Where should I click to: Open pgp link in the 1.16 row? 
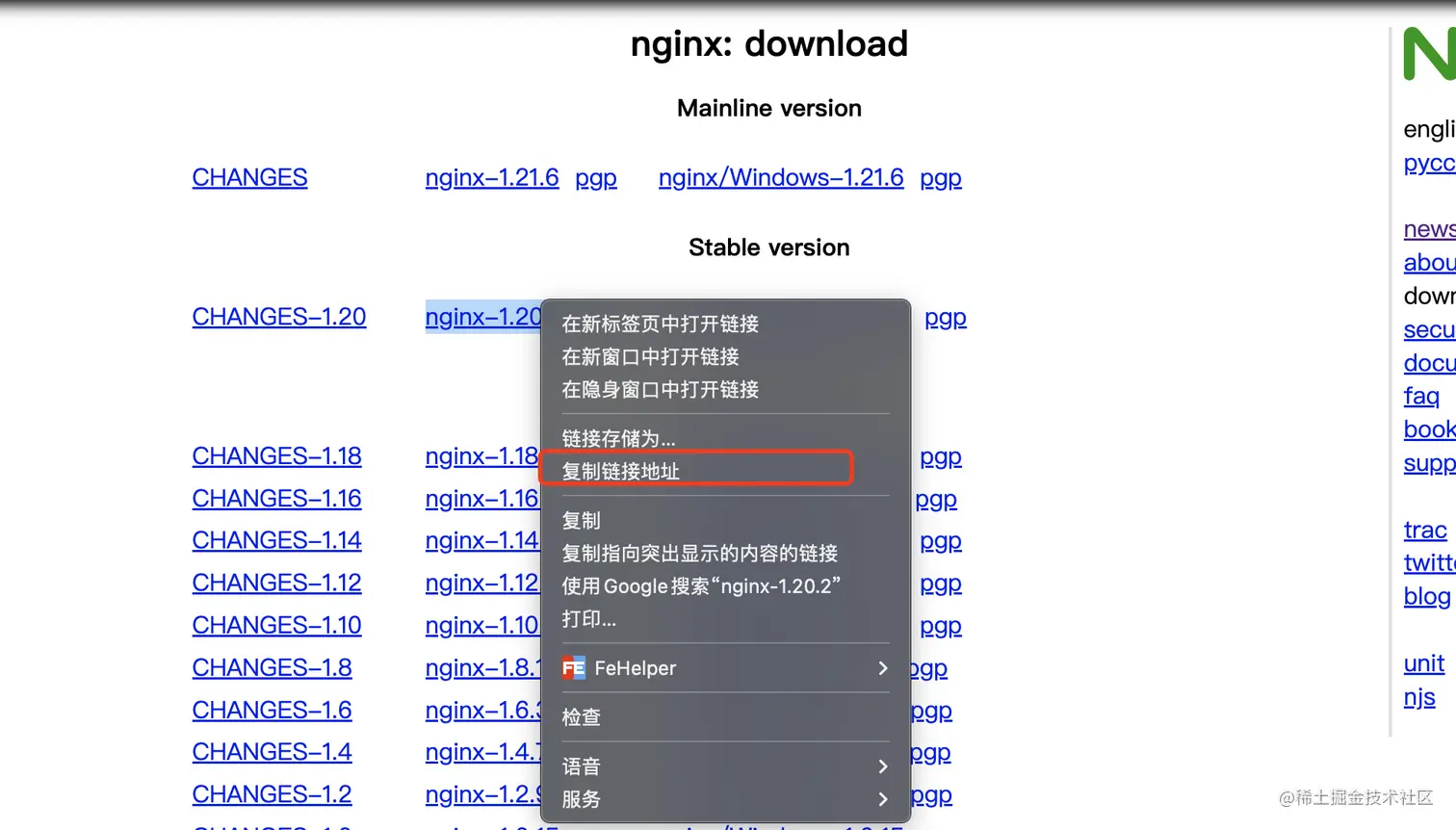[x=936, y=500]
